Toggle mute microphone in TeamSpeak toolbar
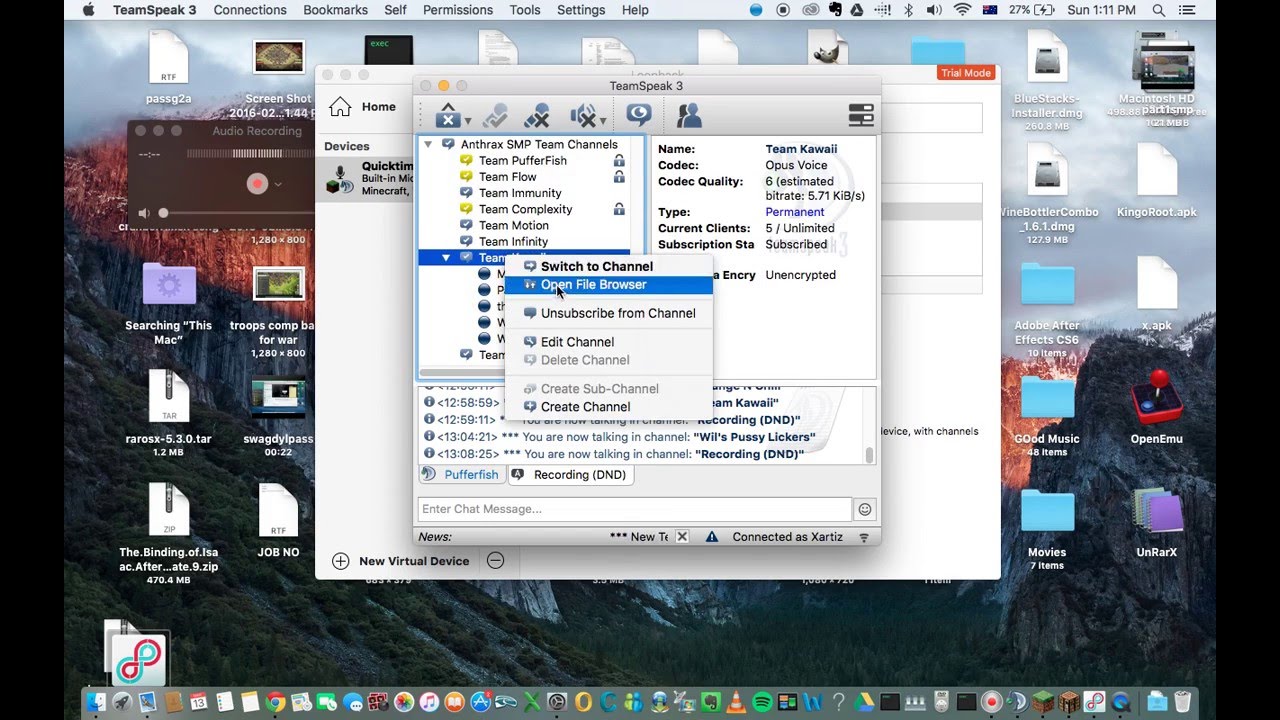Screen dimensions: 1280x720 coord(537,116)
